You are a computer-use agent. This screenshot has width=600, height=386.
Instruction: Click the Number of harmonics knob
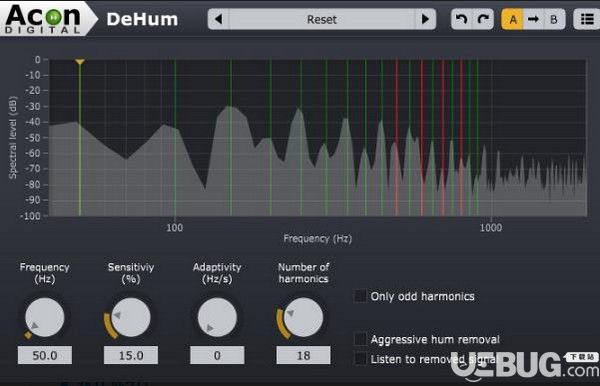pos(303,317)
